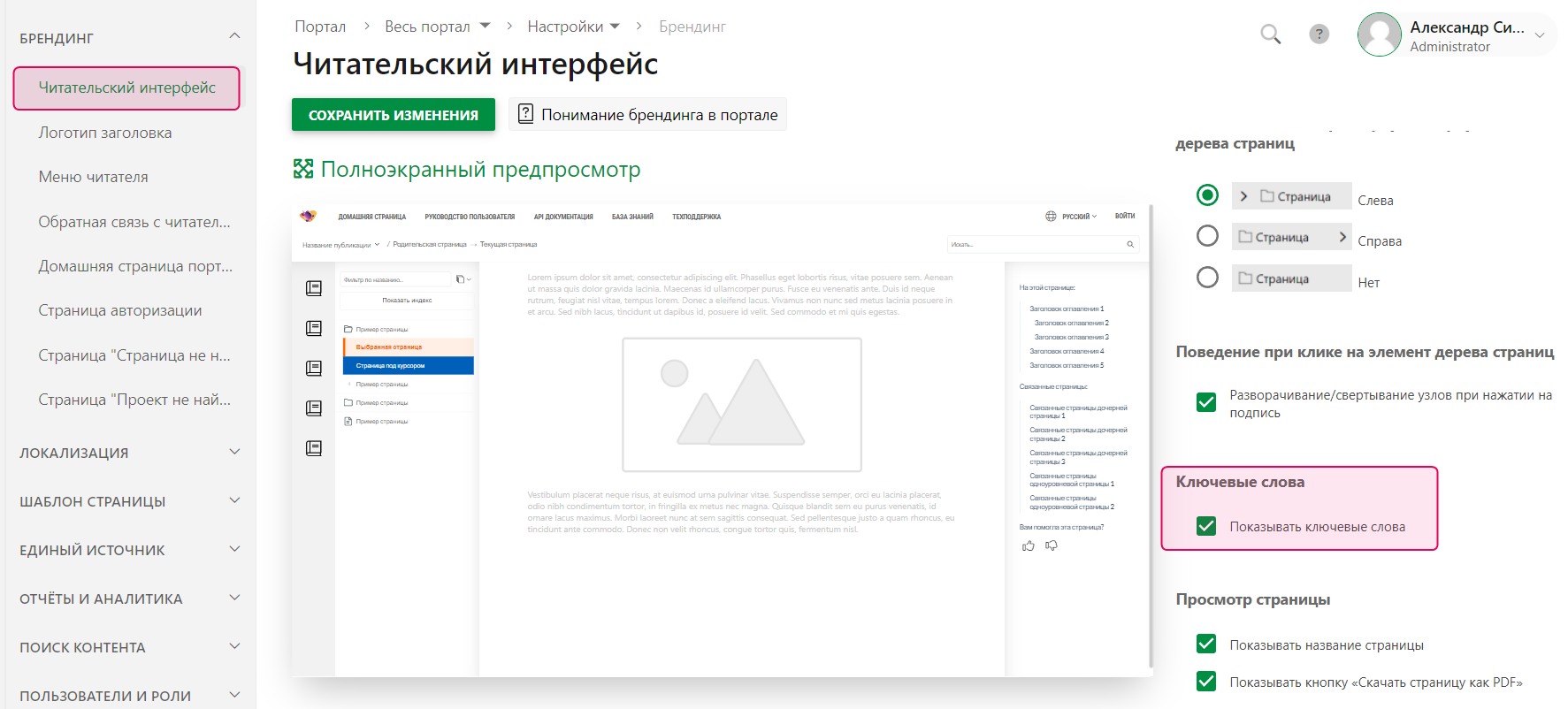Screen dimensions: 1568x709
Task: Click the Александр user avatar
Action: (1380, 34)
